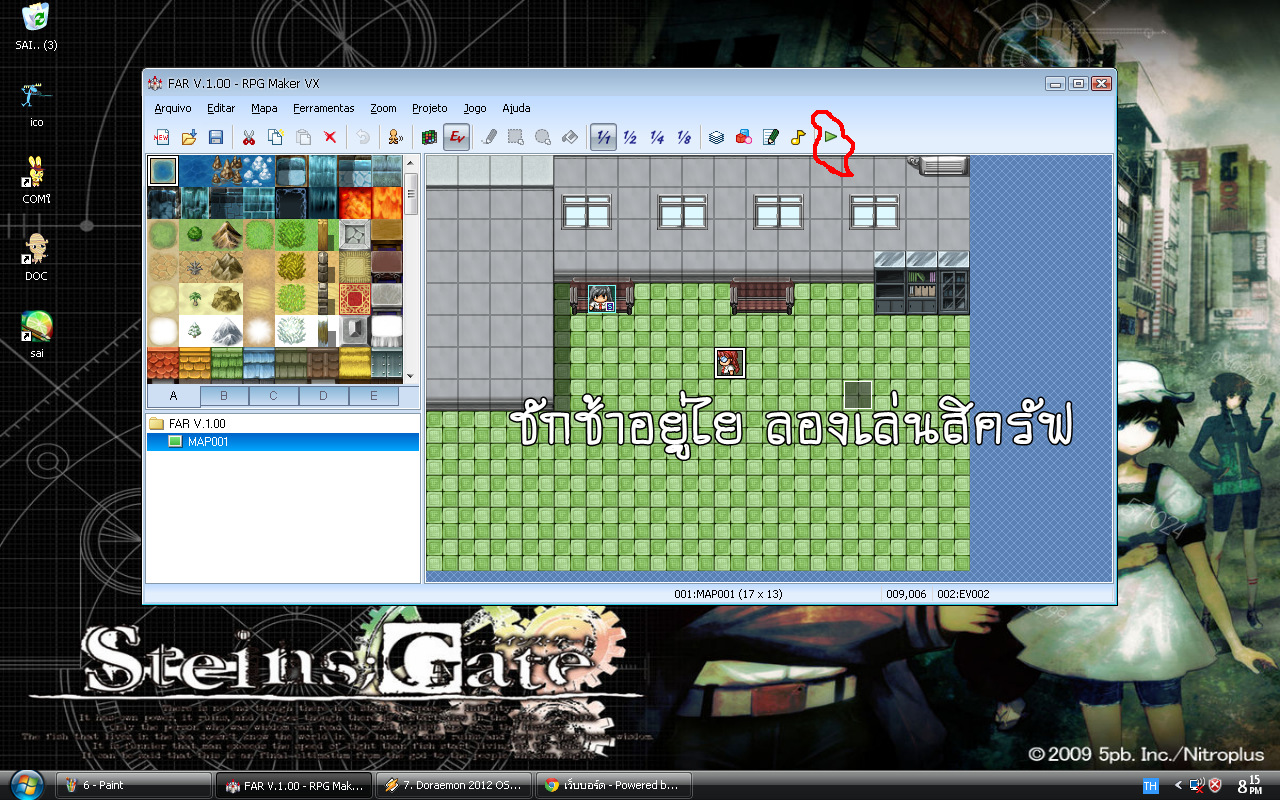Open the Ferramentas menu
Screen dimensions: 1280x800
tap(324, 108)
